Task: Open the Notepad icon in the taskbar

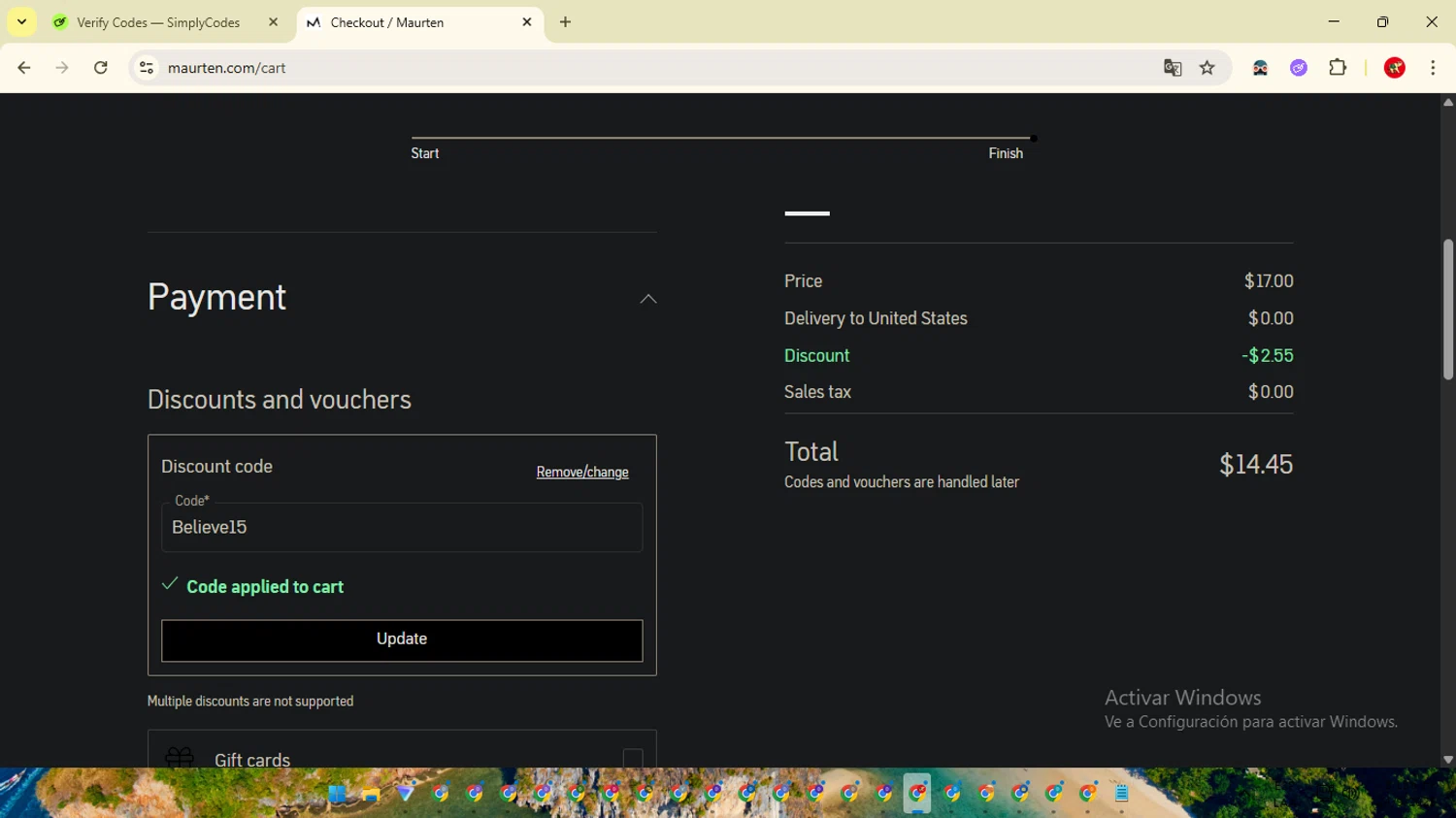Action: (1122, 794)
